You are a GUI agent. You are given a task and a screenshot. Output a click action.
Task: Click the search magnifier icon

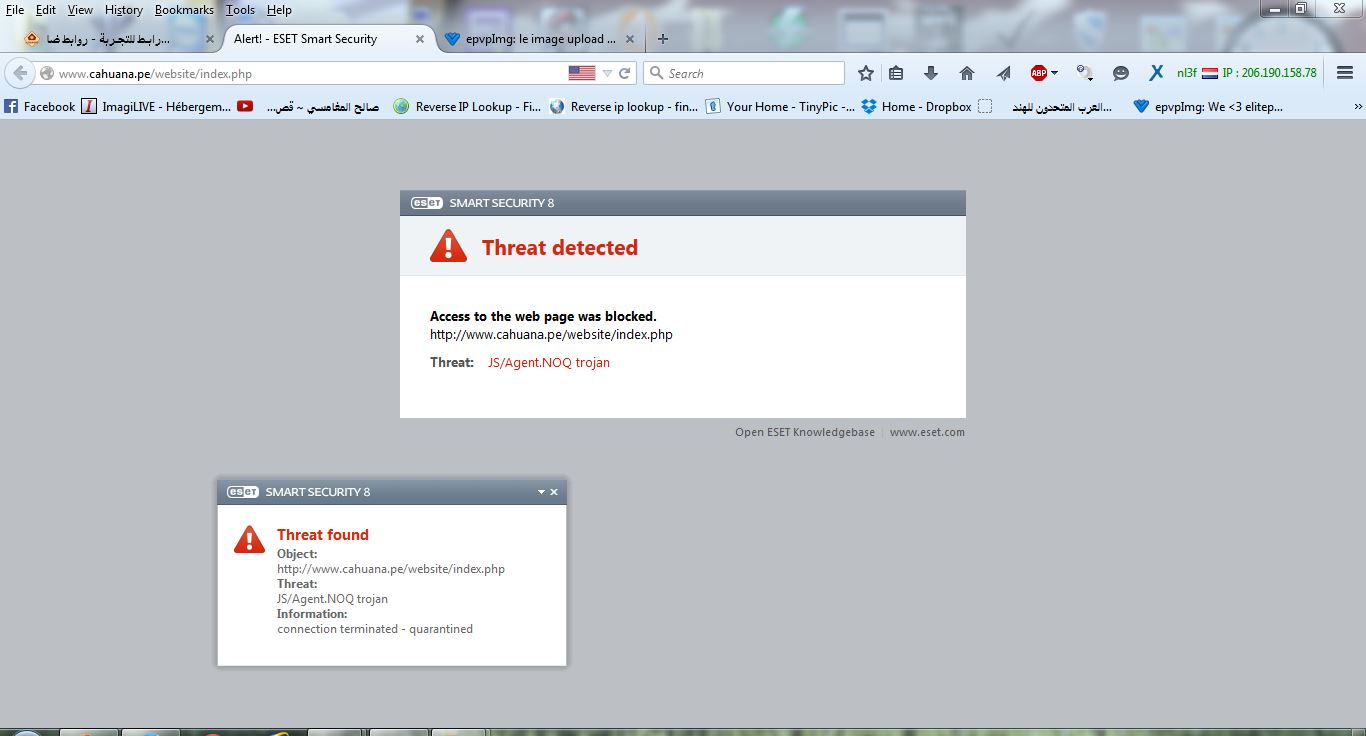tap(657, 73)
